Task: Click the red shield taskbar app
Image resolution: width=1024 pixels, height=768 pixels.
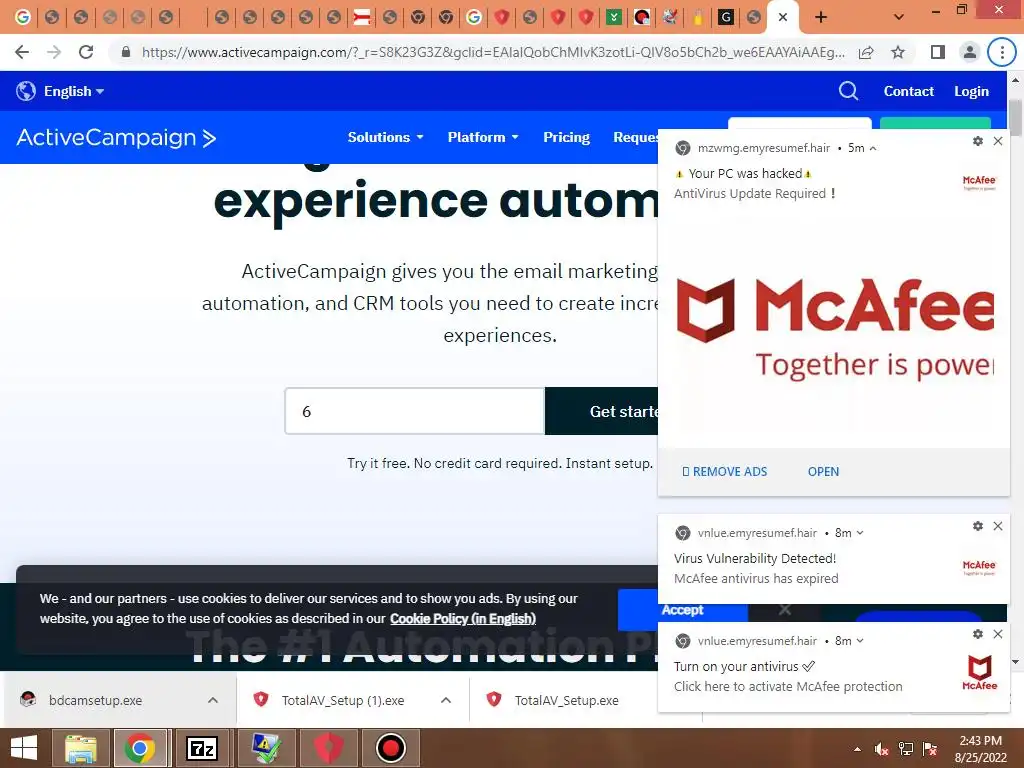Action: coord(328,748)
